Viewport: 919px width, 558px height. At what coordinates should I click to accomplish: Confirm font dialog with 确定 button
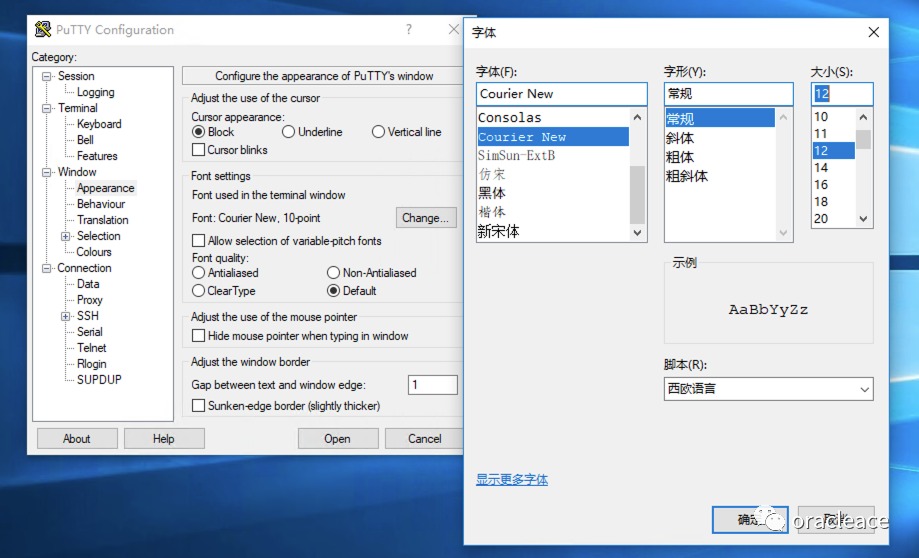pos(750,519)
